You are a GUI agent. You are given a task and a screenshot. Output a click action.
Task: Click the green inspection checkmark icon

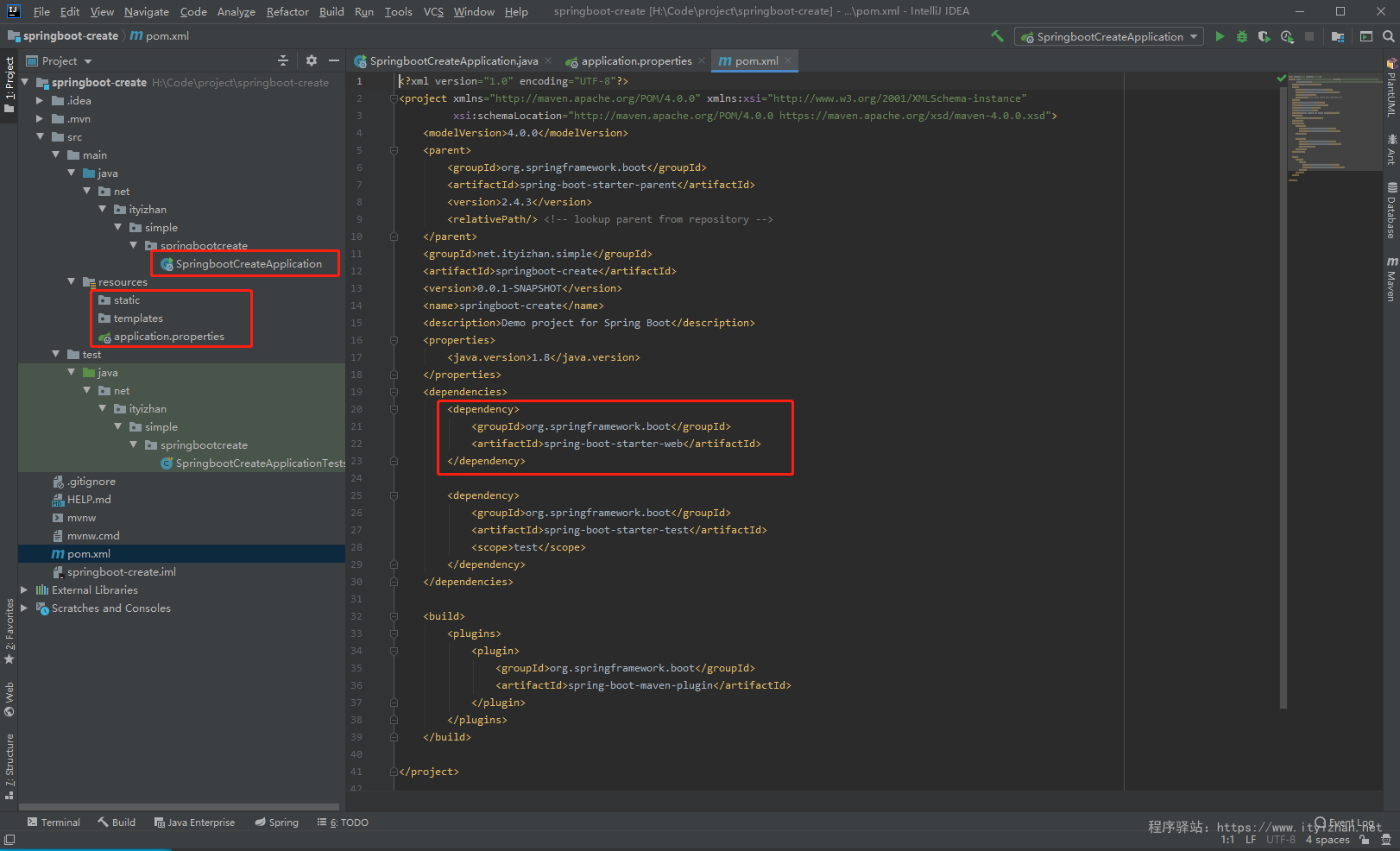pyautogui.click(x=1281, y=79)
